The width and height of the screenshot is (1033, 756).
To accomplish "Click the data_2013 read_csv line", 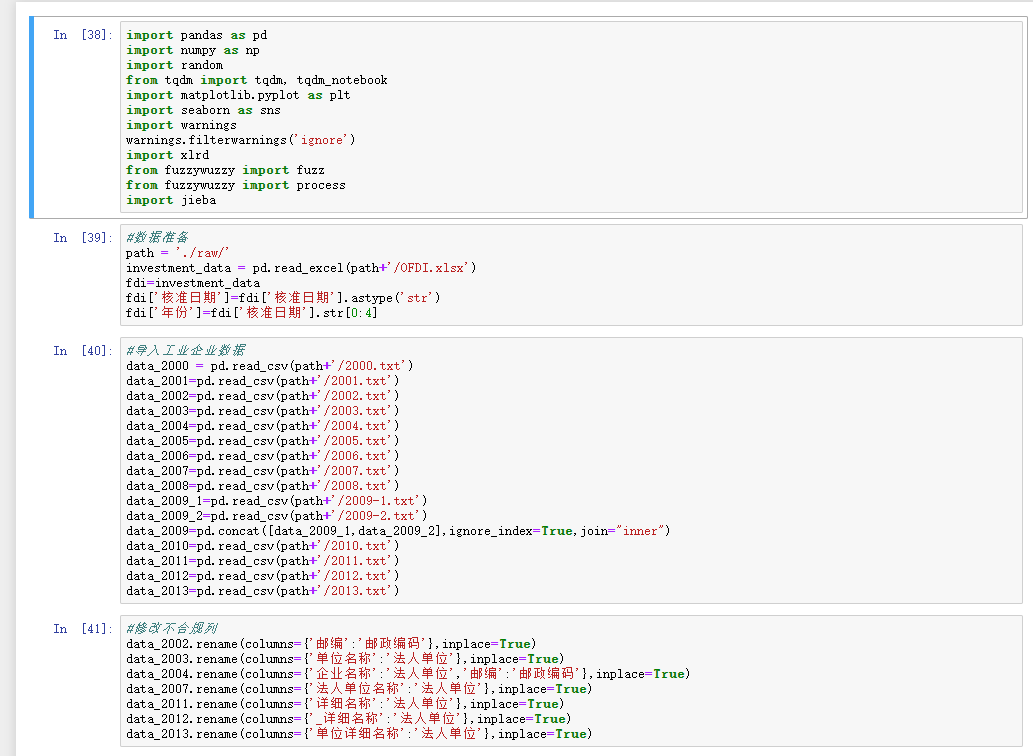I will (262, 591).
